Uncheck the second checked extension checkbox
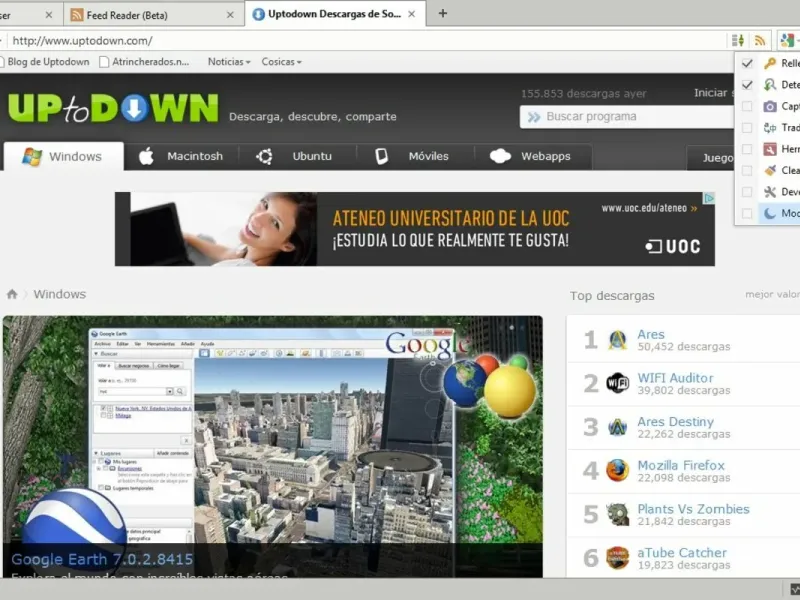800x600 pixels. click(747, 85)
